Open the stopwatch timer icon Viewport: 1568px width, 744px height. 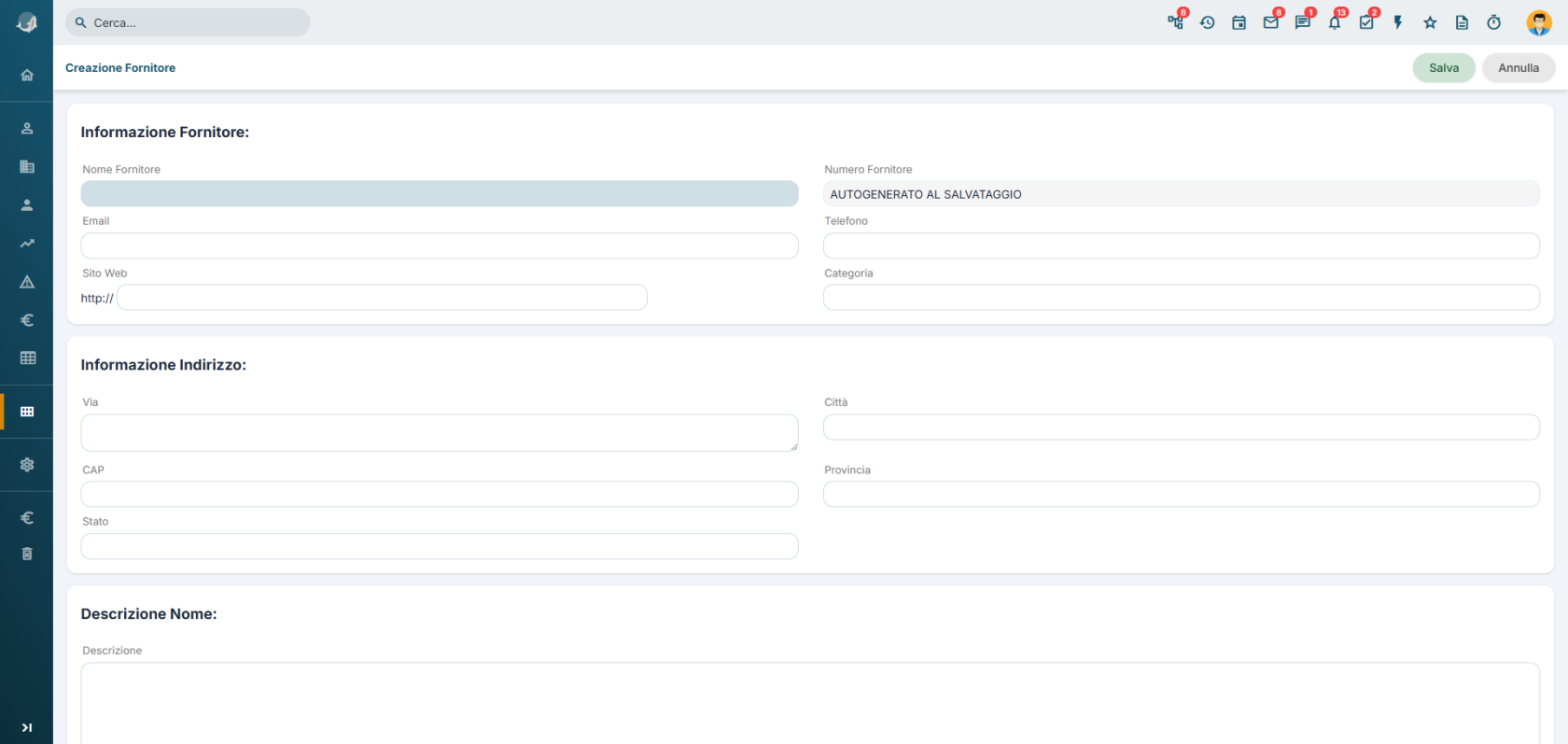[1493, 22]
